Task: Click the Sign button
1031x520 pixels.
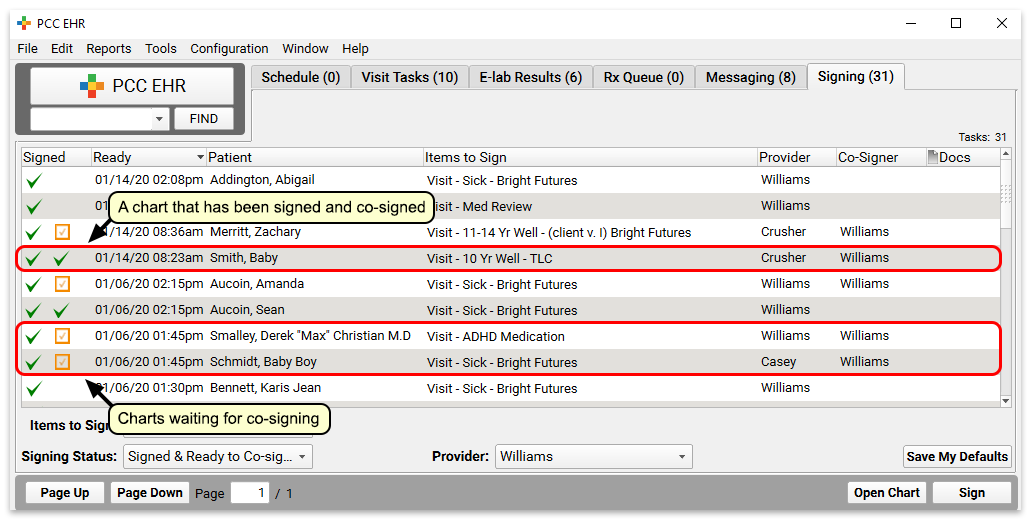Action: point(971,493)
